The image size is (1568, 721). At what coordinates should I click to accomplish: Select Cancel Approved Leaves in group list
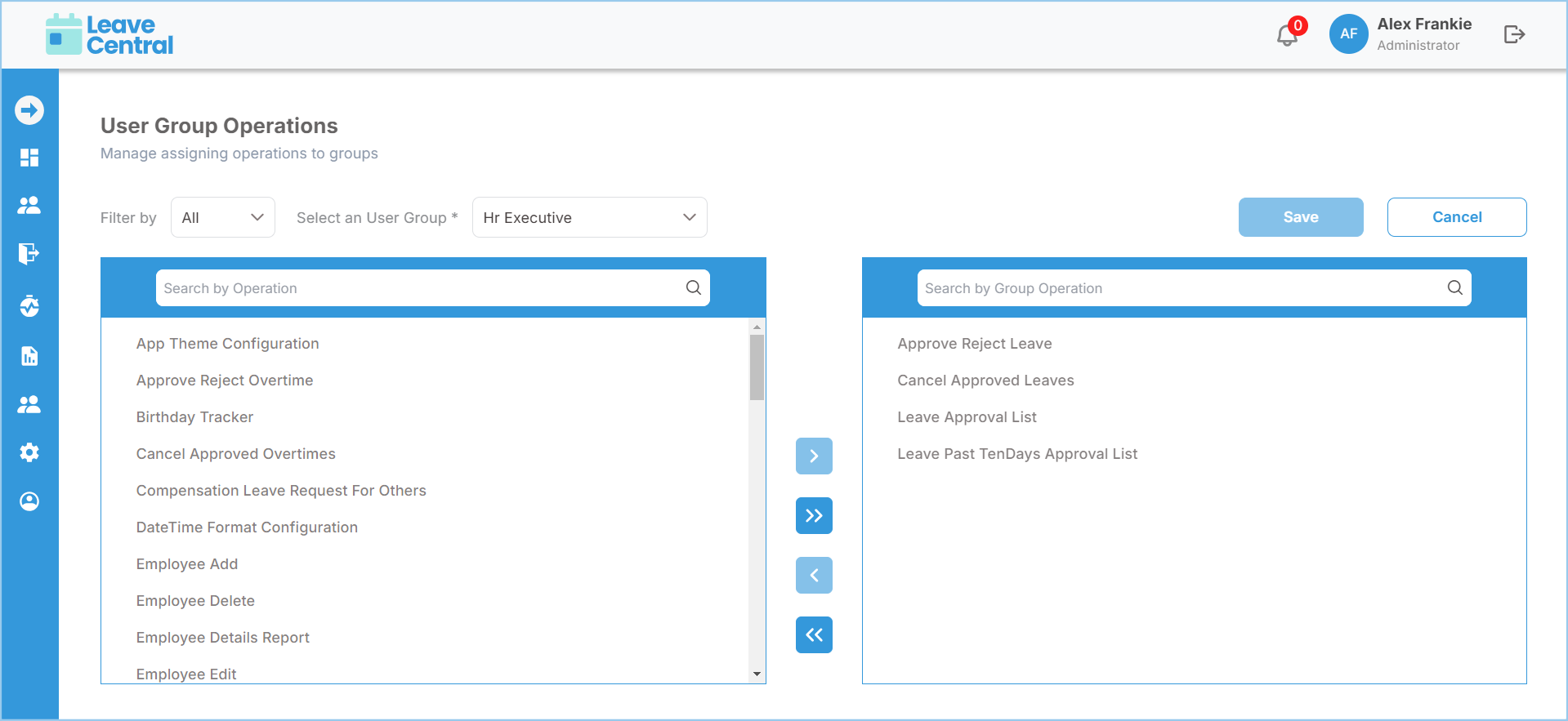pyautogui.click(x=985, y=381)
